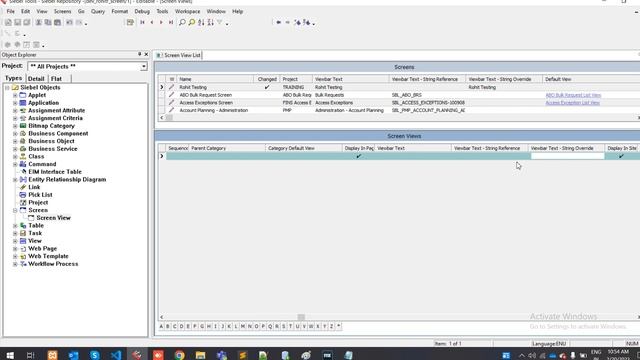Open the File menu
Screen dimensions: 640x360
coord(11,11)
